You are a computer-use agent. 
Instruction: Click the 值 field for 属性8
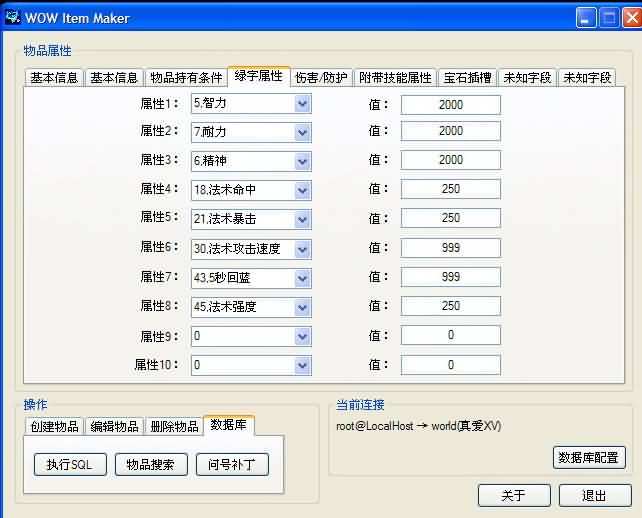tap(450, 306)
